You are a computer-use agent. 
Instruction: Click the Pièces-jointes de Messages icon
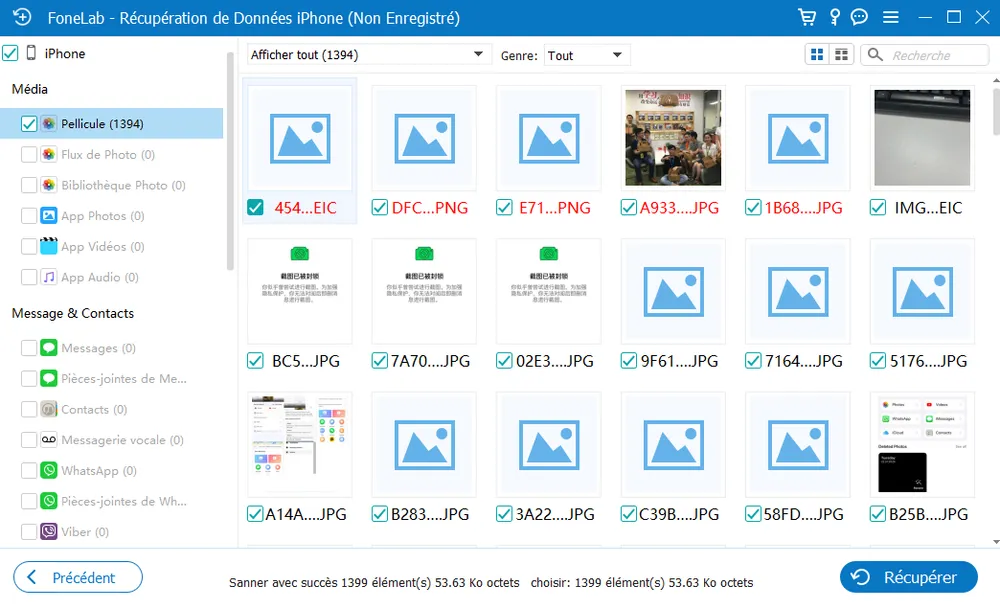(49, 378)
